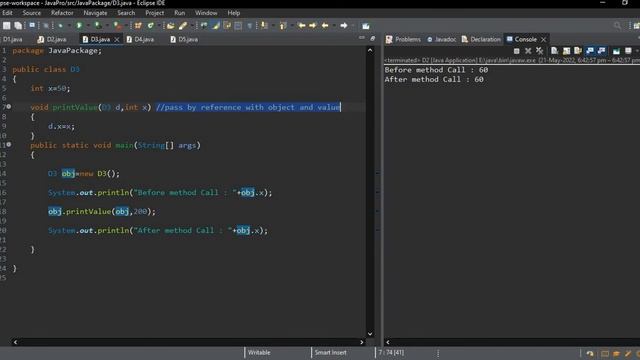Click the Last Edit Location icon
Image resolution: width=640 pixels, height=360 pixels.
click(302, 26)
